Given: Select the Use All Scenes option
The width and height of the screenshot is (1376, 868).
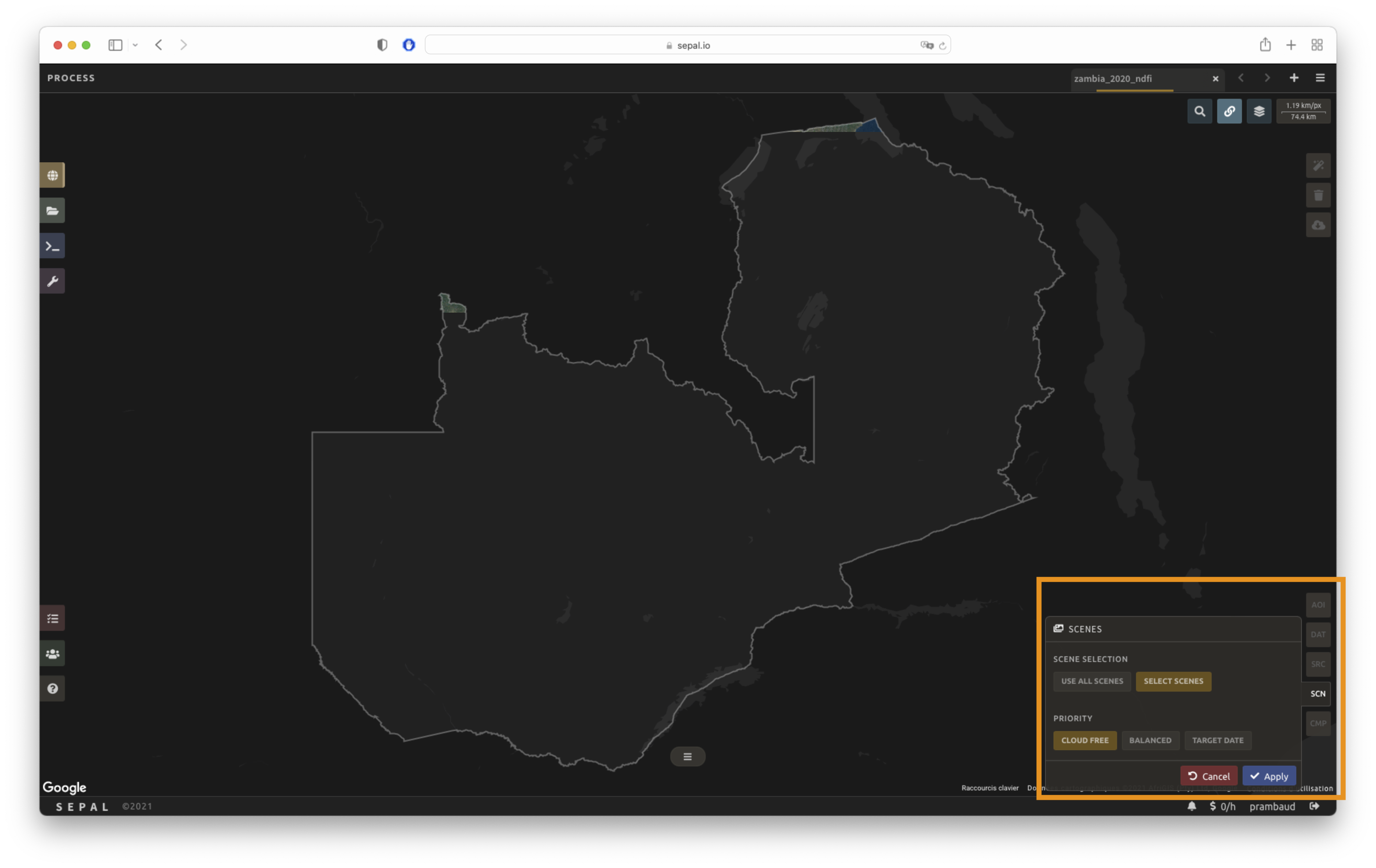Looking at the screenshot, I should click(1091, 681).
